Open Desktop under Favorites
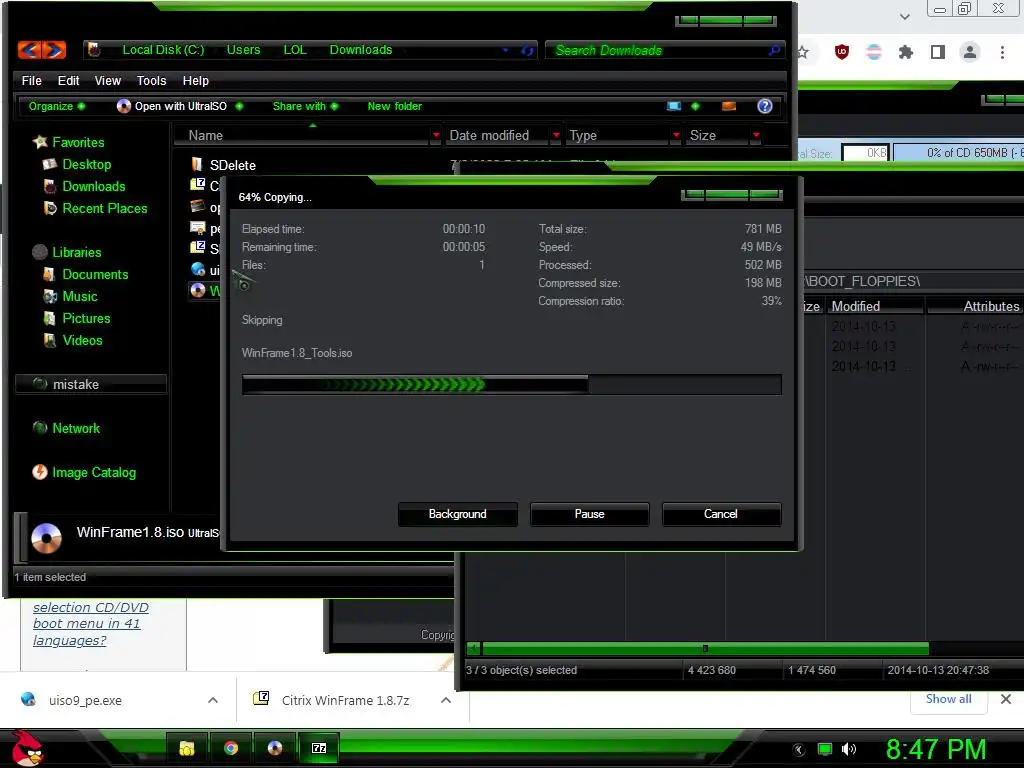1024x768 pixels. (87, 165)
